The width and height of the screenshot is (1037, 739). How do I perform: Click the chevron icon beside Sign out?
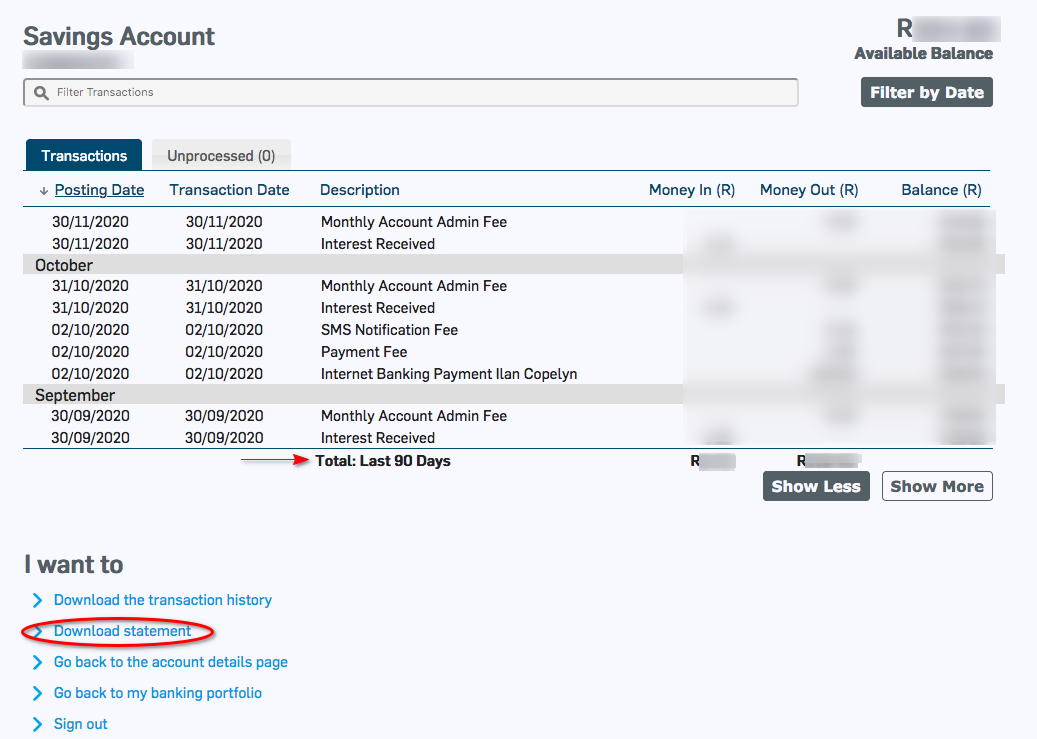(x=38, y=724)
